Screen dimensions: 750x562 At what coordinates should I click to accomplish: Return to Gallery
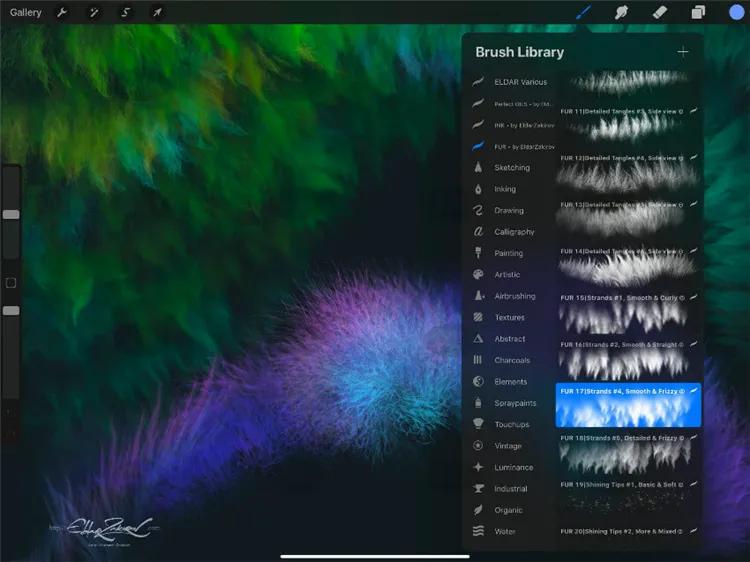[25, 12]
